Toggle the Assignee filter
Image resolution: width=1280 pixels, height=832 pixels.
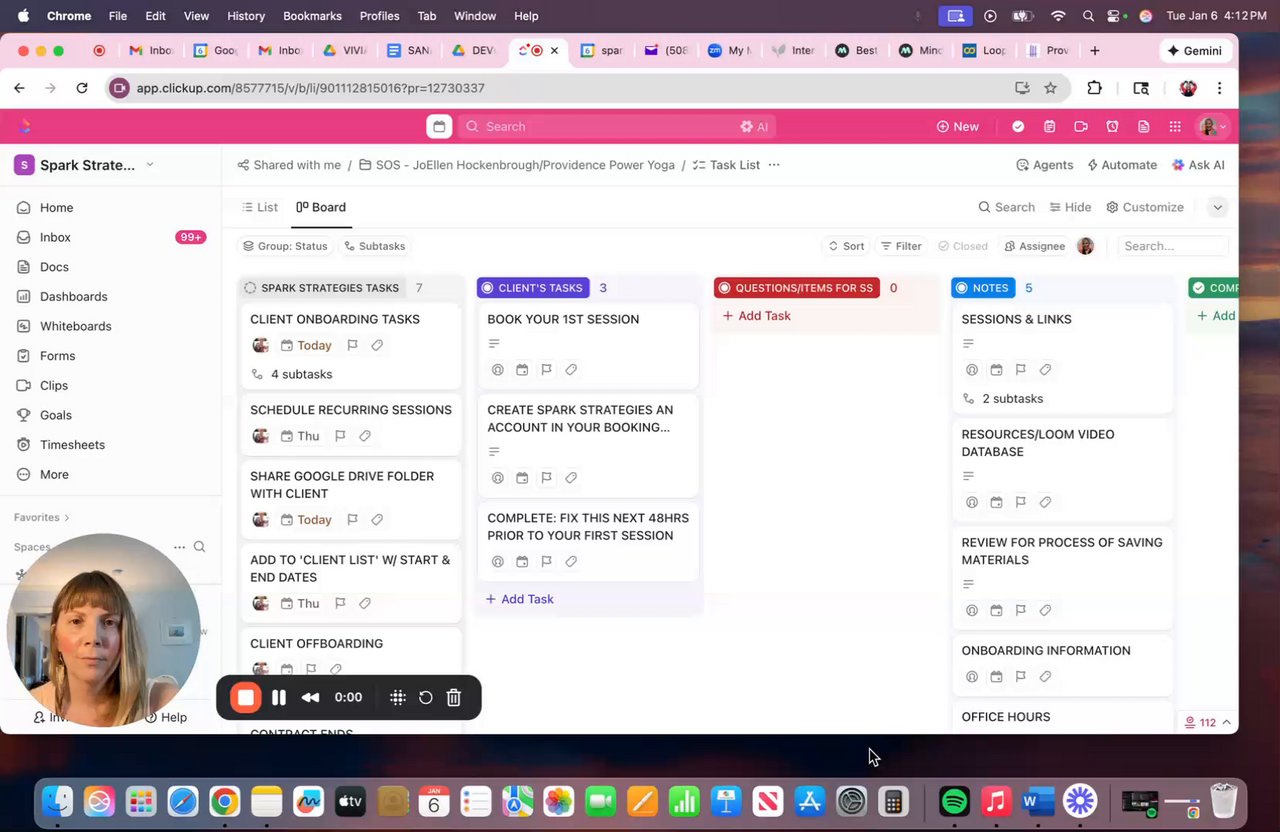click(x=1034, y=246)
